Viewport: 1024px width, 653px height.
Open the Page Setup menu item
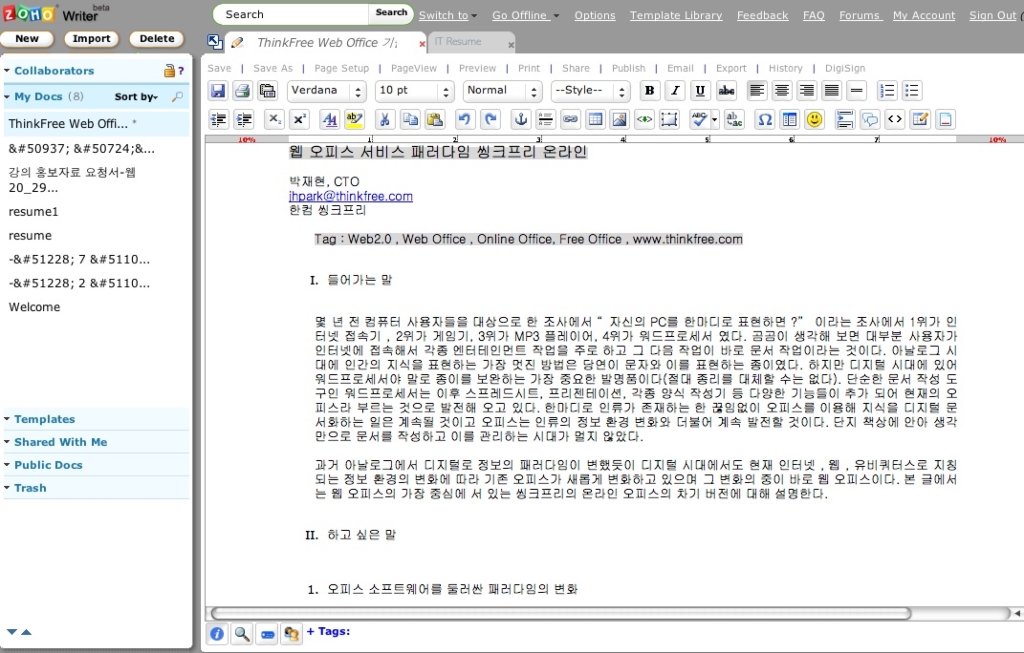(x=342, y=68)
